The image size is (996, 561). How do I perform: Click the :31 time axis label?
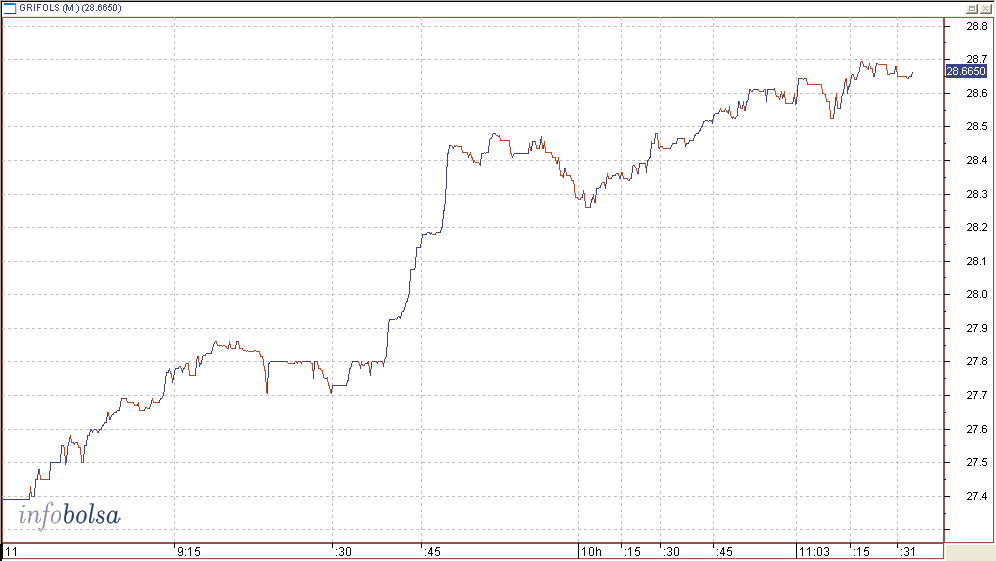click(908, 551)
